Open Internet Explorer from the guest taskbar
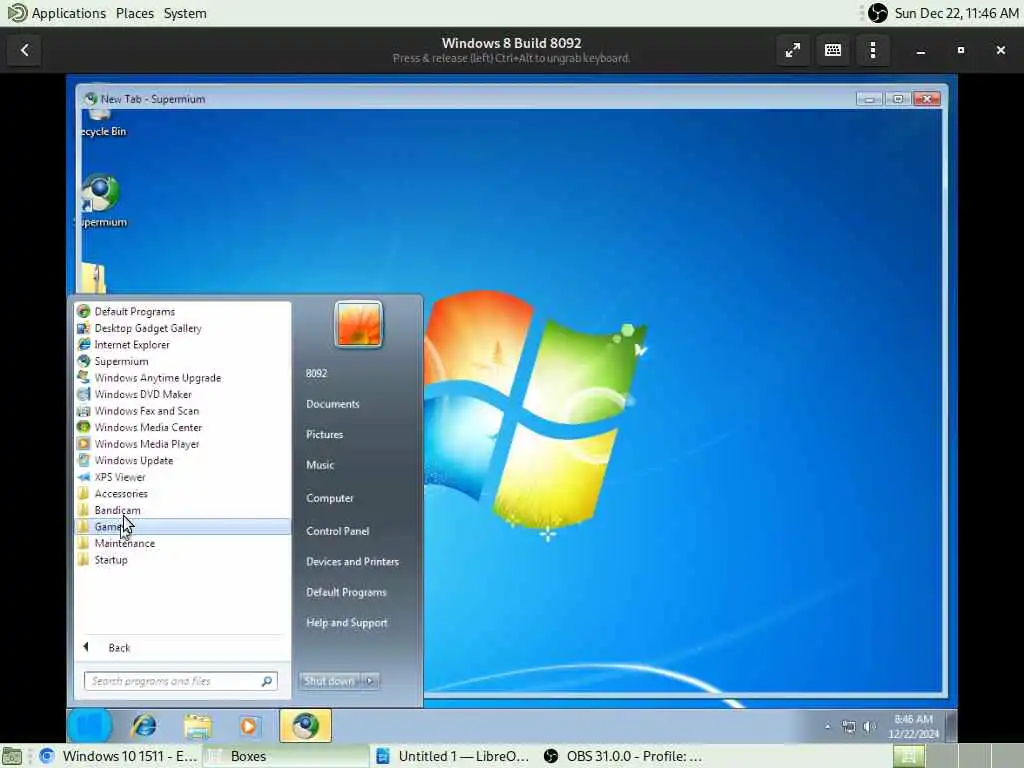 tap(144, 726)
